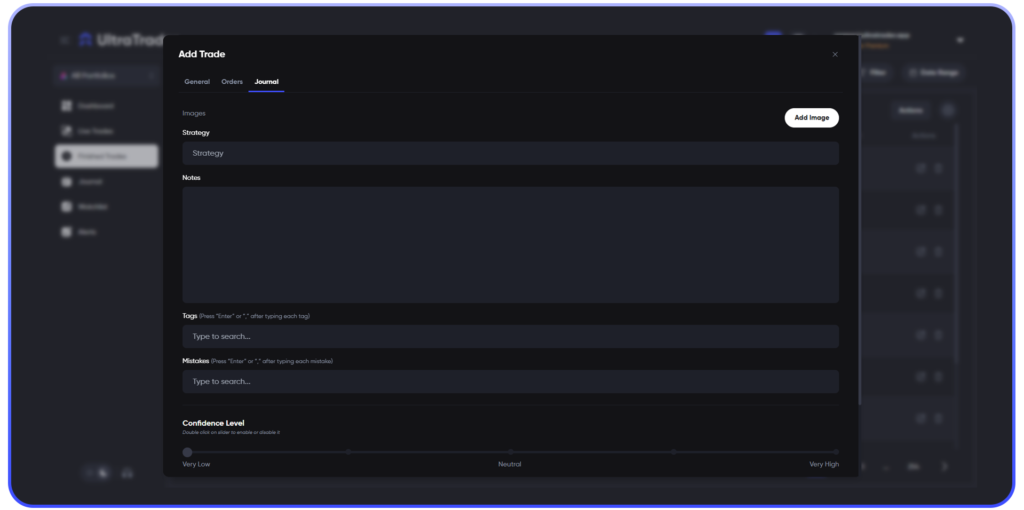Set confidence slider to the Neutral midpoint

click(510, 452)
